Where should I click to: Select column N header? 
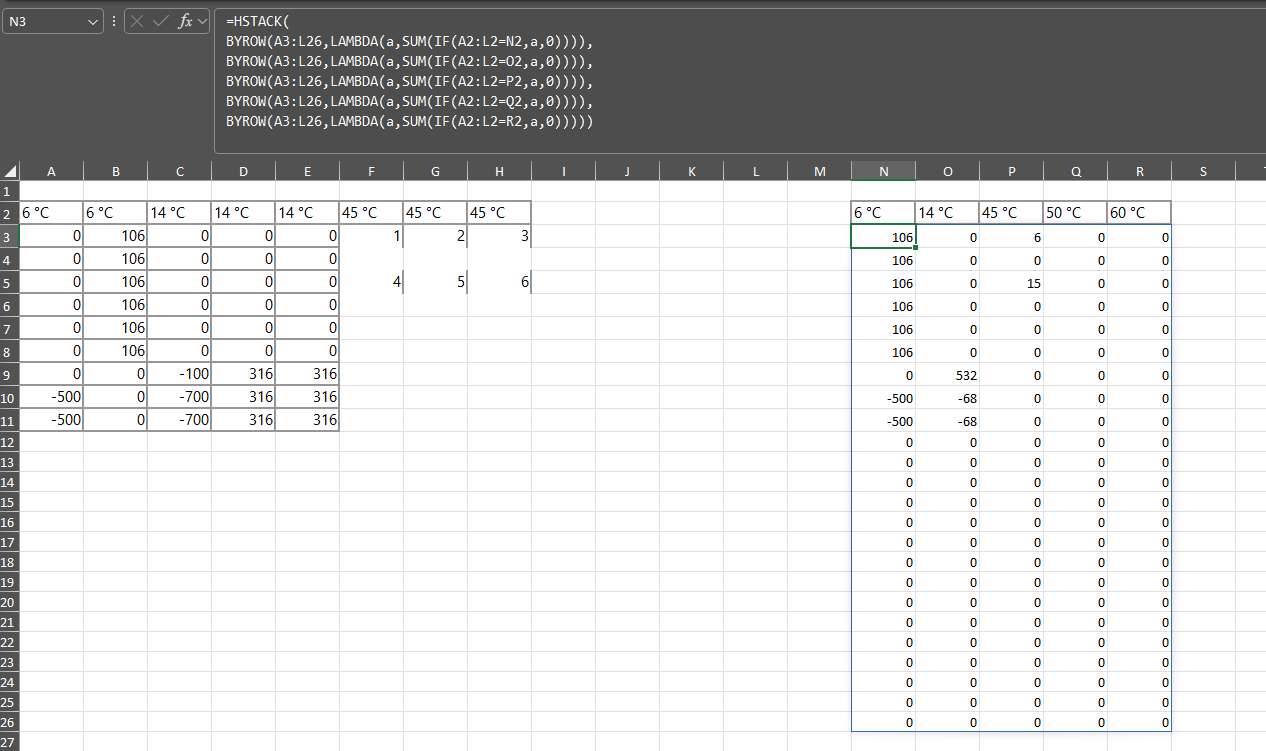point(883,171)
